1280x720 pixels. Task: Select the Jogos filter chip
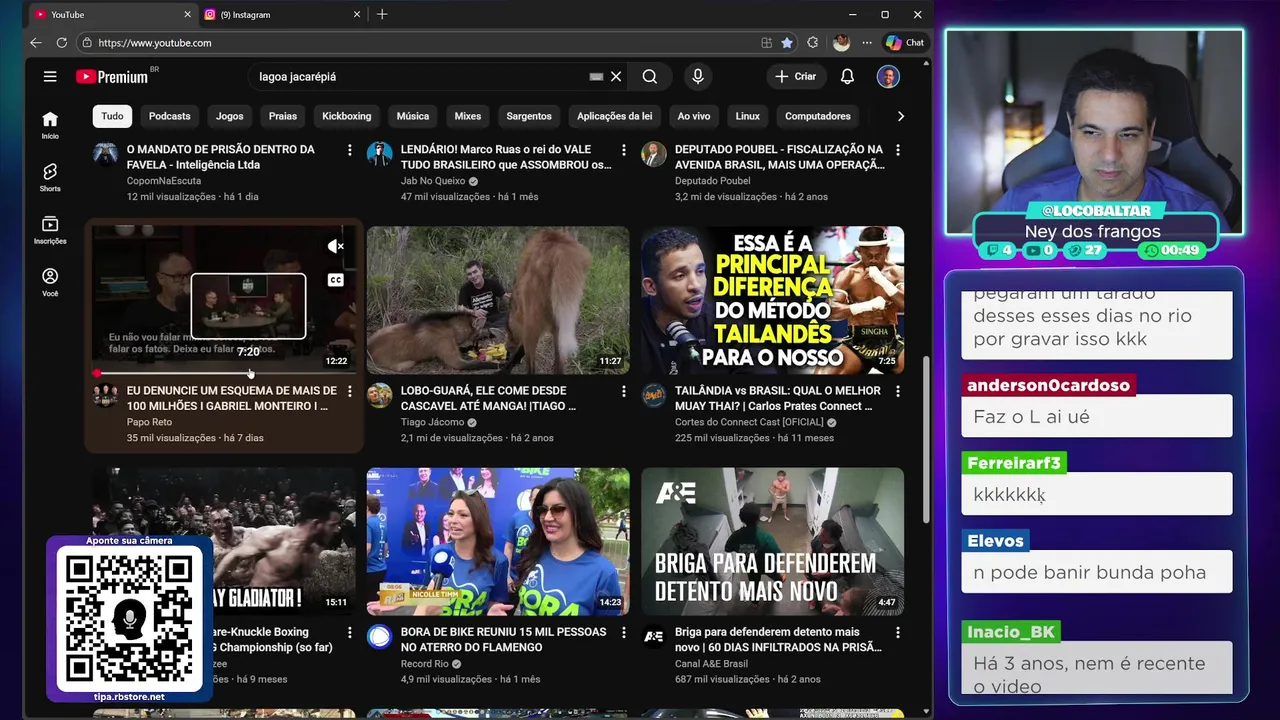(230, 116)
